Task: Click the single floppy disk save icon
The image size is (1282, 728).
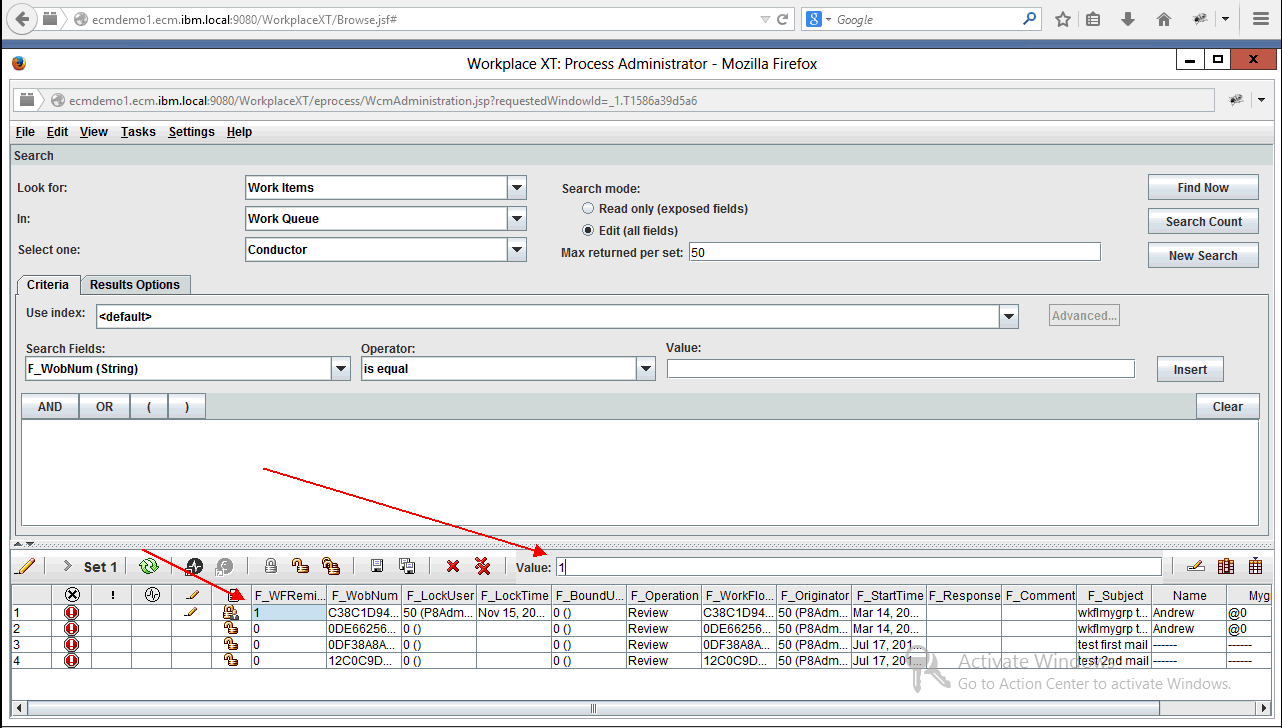Action: coord(377,567)
